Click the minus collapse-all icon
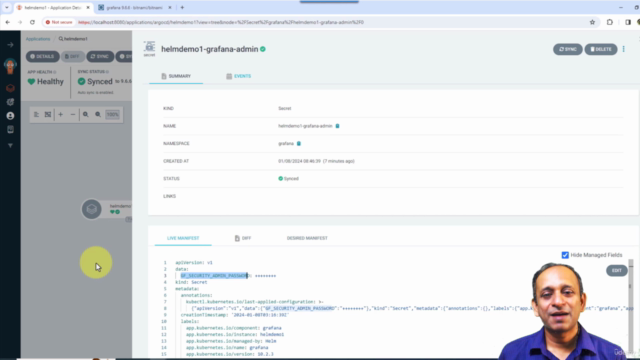The width and height of the screenshot is (640, 360). (73, 114)
